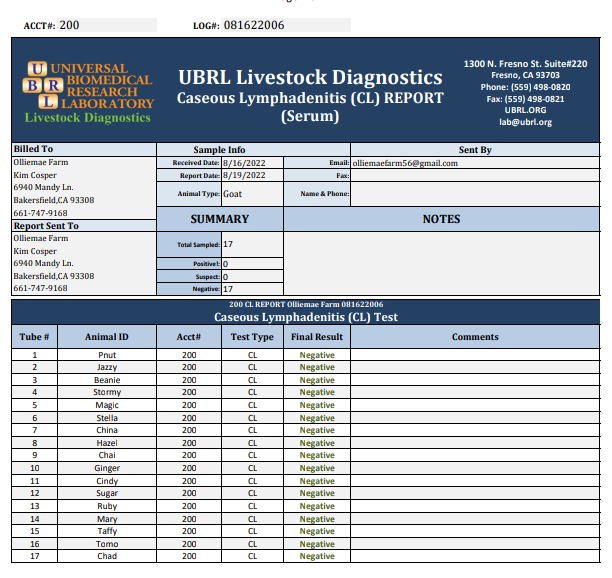The width and height of the screenshot is (612, 578).
Task: Click the NOTES section header
Action: tap(441, 219)
